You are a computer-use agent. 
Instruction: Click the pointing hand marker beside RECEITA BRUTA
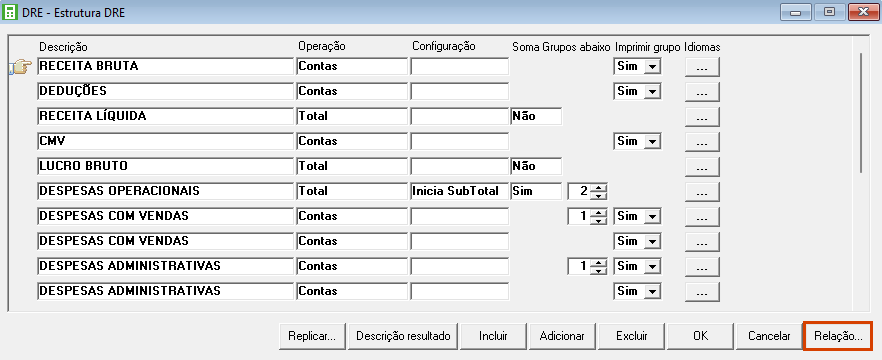[21, 67]
